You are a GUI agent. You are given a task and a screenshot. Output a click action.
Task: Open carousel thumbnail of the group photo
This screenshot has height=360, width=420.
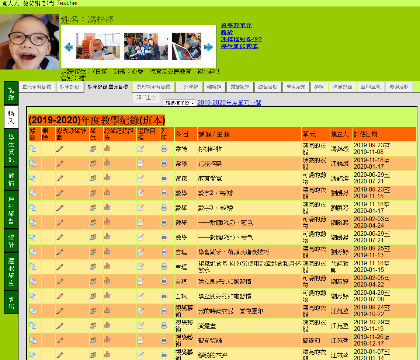[x=146, y=46]
